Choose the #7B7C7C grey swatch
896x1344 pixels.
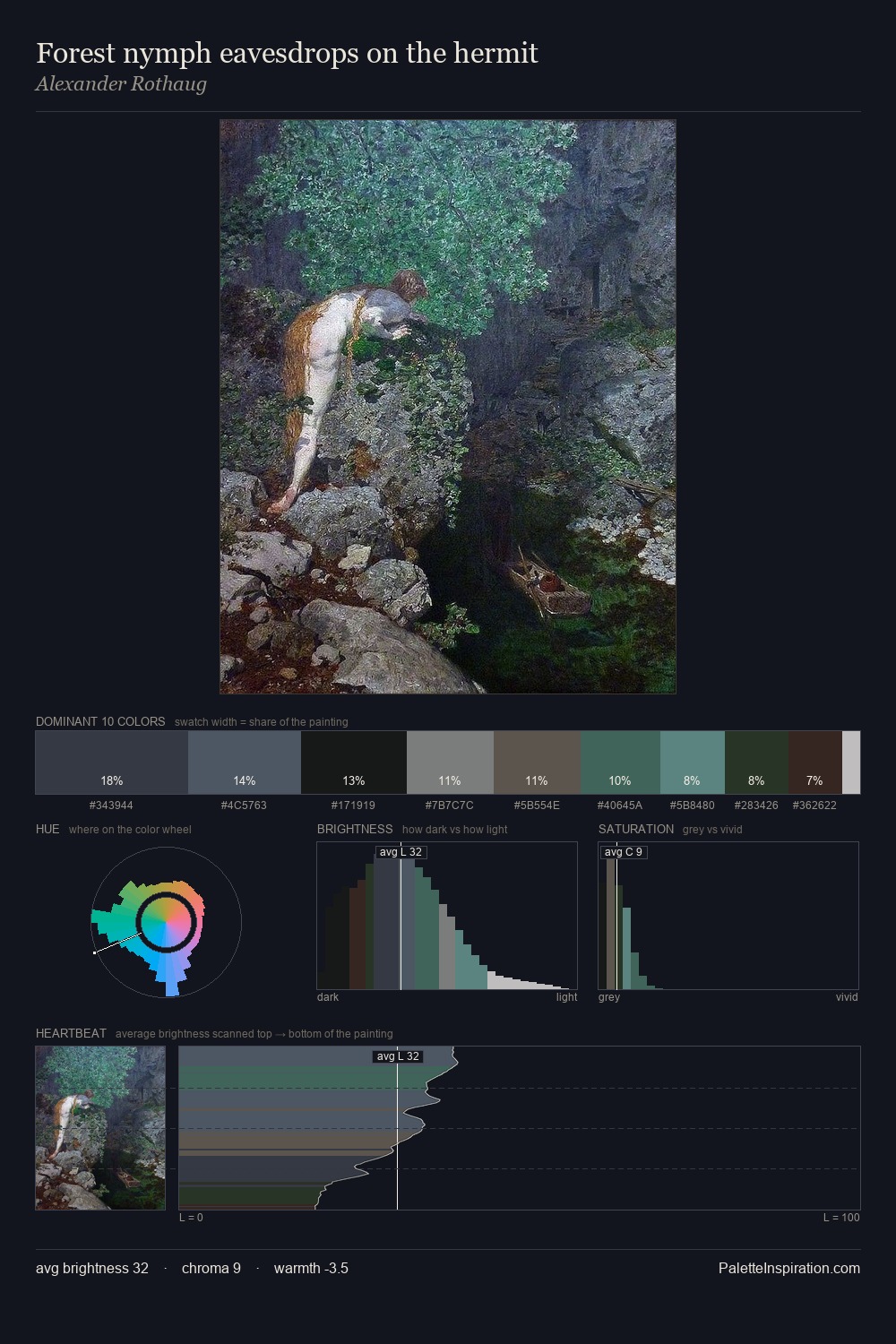coord(450,762)
